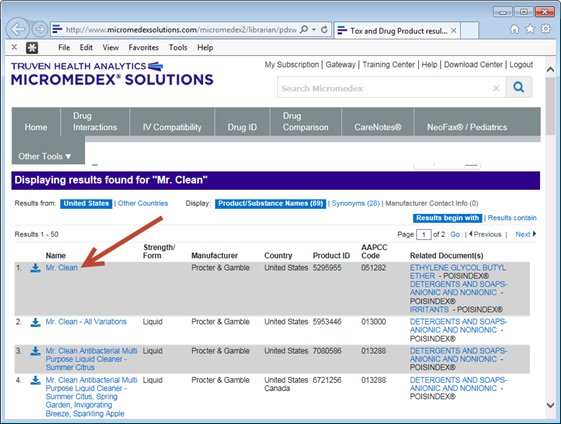
Task: Select Product/Substance Names (89) display
Action: 270,204
